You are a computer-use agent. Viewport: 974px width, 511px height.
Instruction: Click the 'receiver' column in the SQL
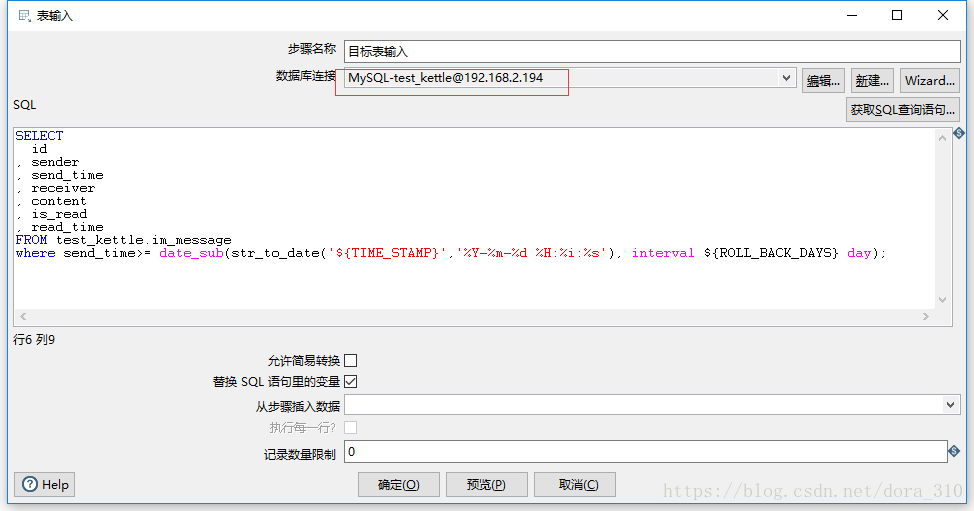pos(63,188)
